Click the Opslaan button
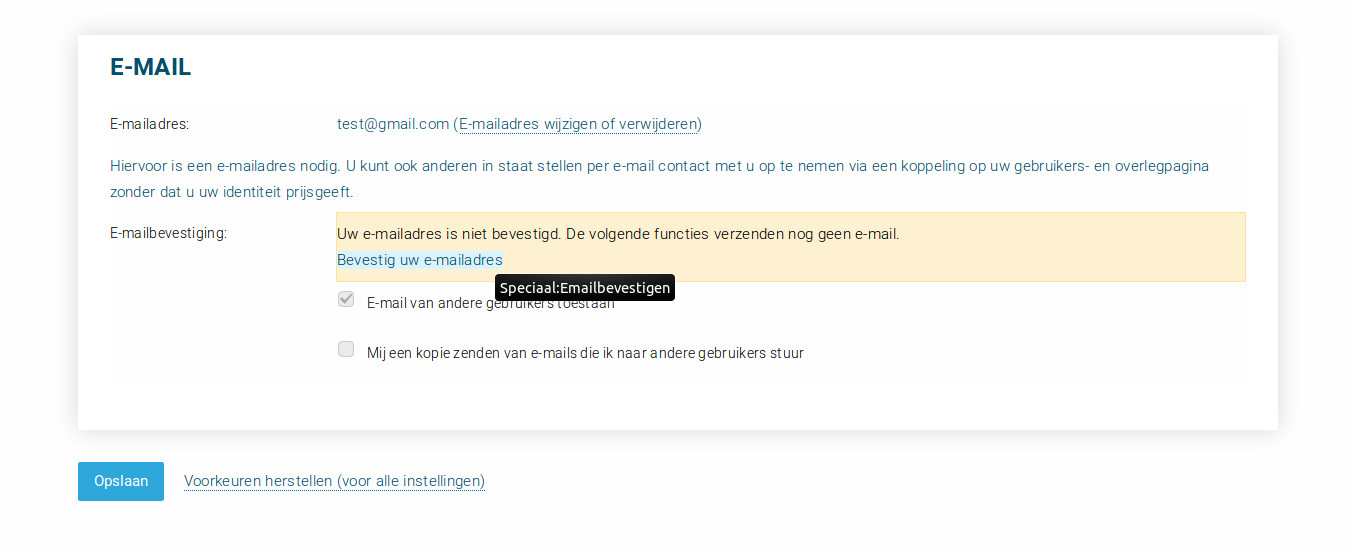This screenshot has width=1353, height=549. (x=121, y=481)
